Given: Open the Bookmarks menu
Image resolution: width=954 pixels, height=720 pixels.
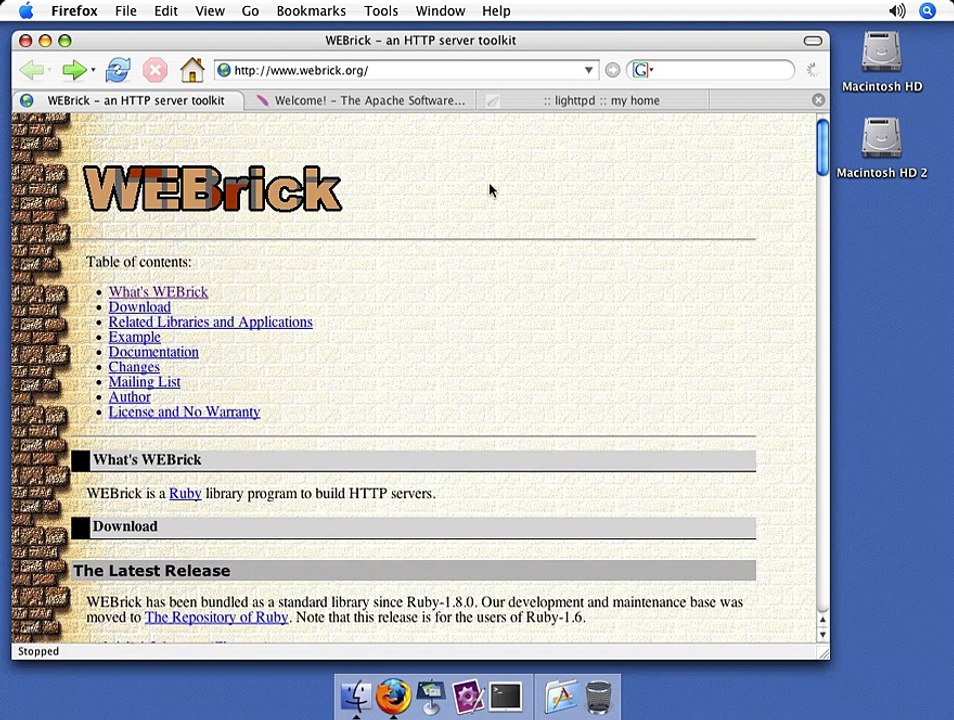Looking at the screenshot, I should 311,11.
